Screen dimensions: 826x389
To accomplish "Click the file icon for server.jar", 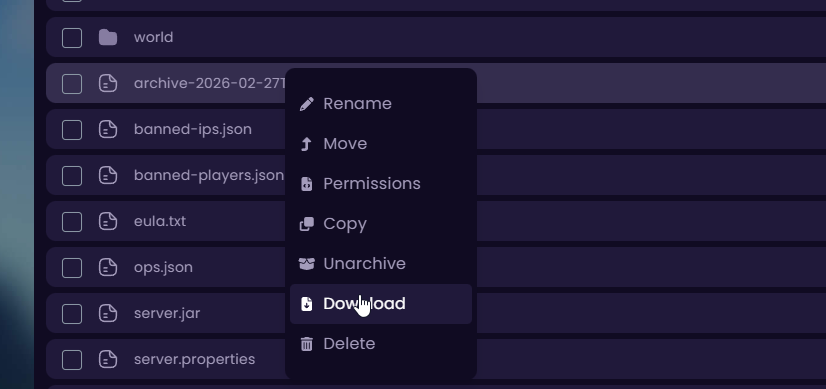I will click(x=108, y=313).
